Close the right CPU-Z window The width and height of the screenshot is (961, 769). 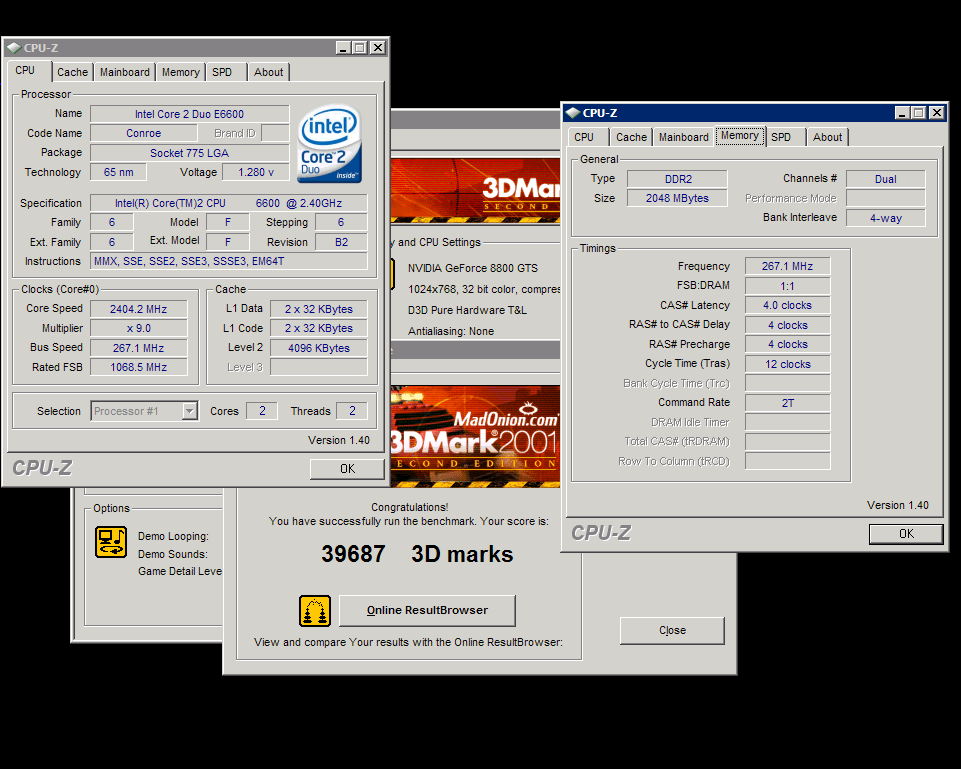point(936,113)
